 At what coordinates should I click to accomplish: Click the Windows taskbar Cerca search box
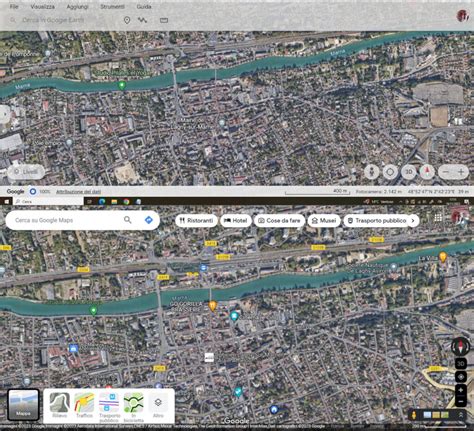click(48, 201)
